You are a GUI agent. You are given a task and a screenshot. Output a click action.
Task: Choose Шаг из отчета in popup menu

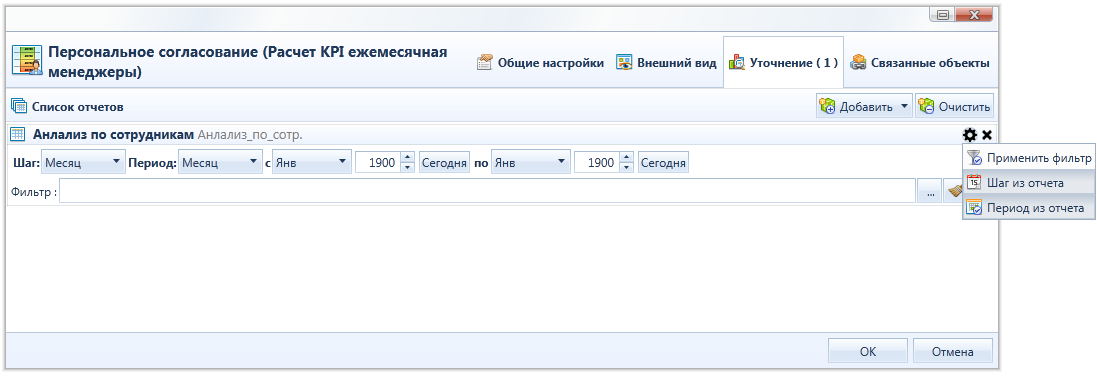coord(1028,183)
